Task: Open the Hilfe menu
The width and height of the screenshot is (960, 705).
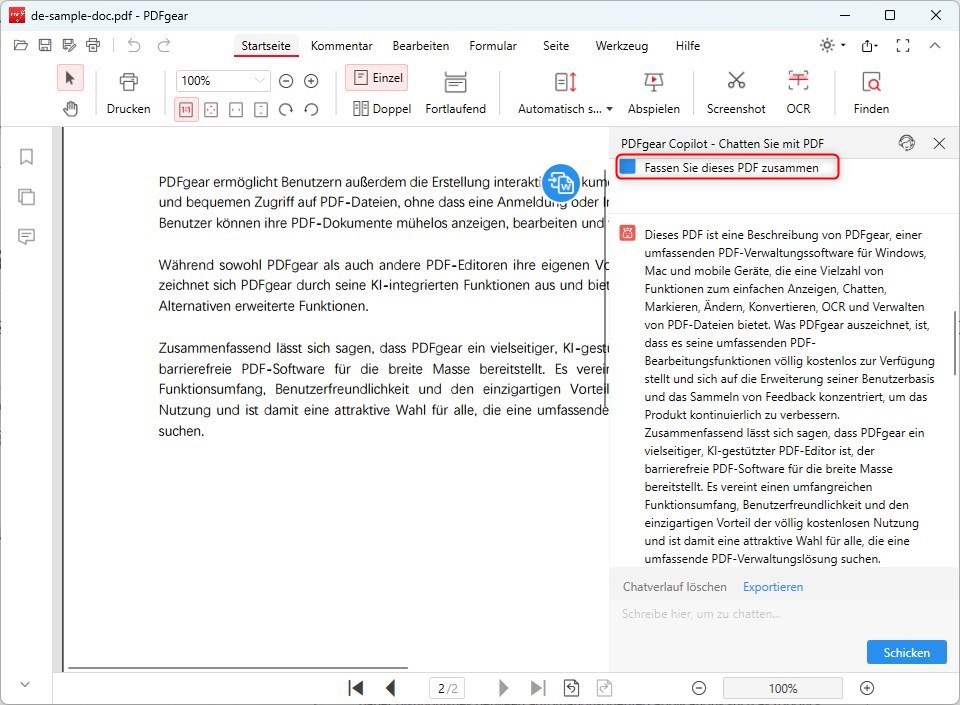Action: 688,46
